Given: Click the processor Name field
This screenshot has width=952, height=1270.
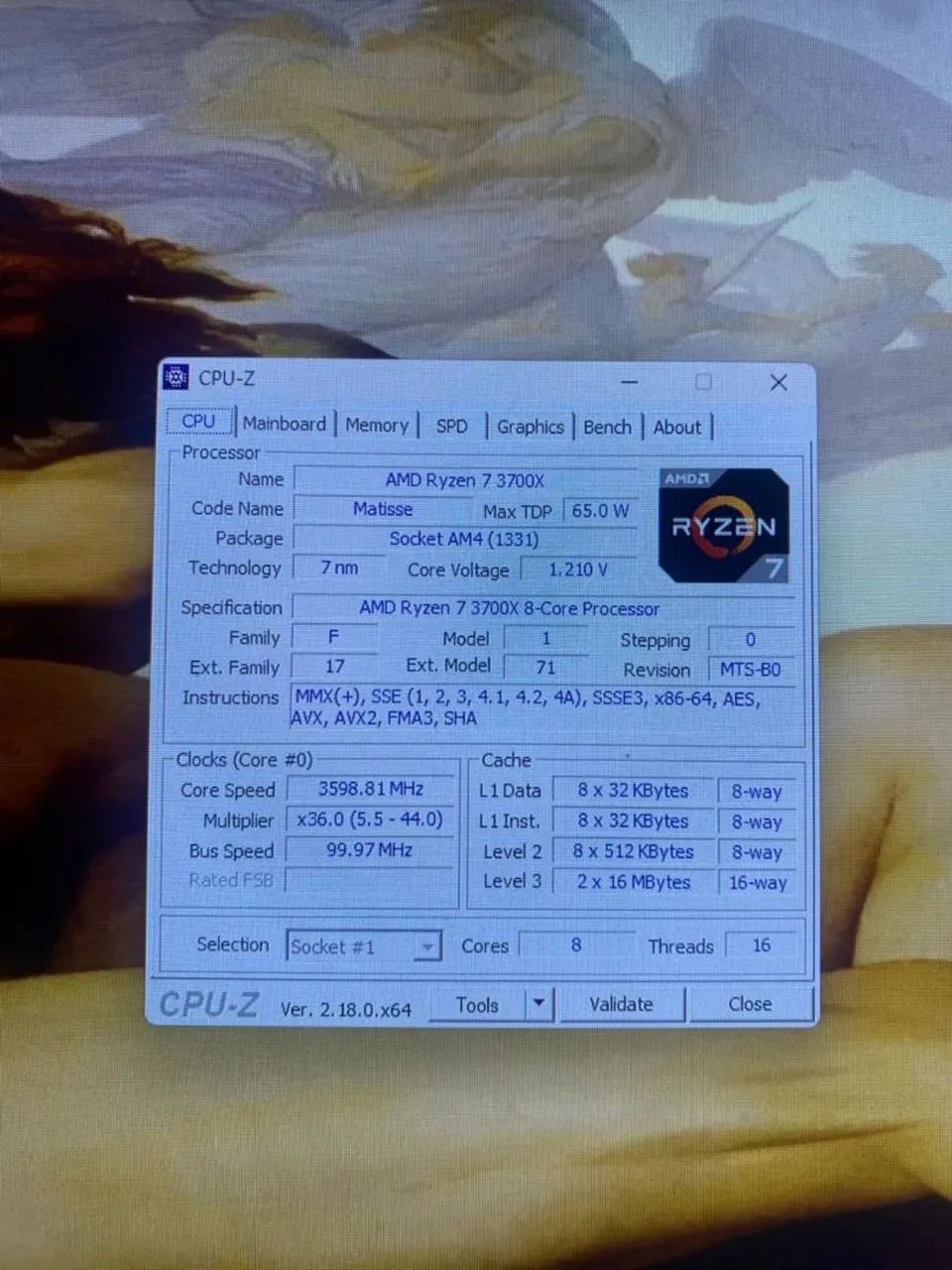Looking at the screenshot, I should (x=464, y=480).
